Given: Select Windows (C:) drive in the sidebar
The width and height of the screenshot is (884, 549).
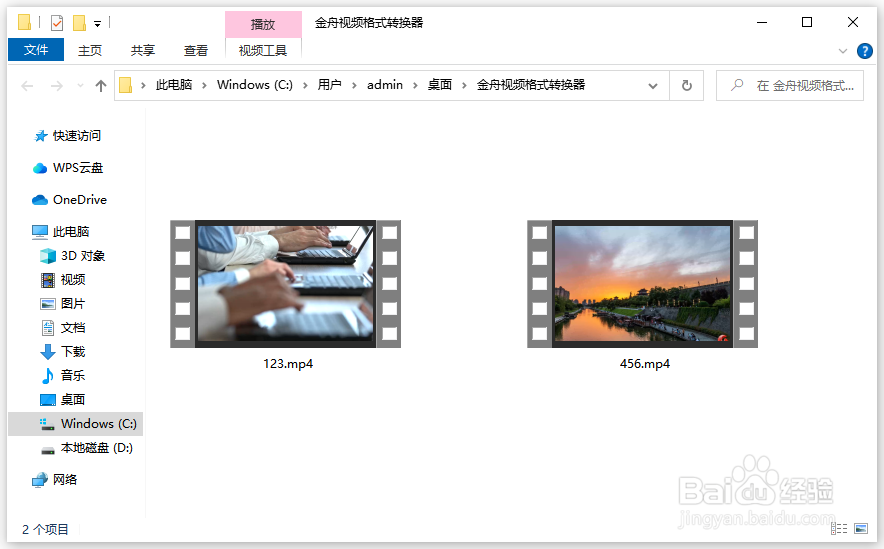Looking at the screenshot, I should click(76, 424).
